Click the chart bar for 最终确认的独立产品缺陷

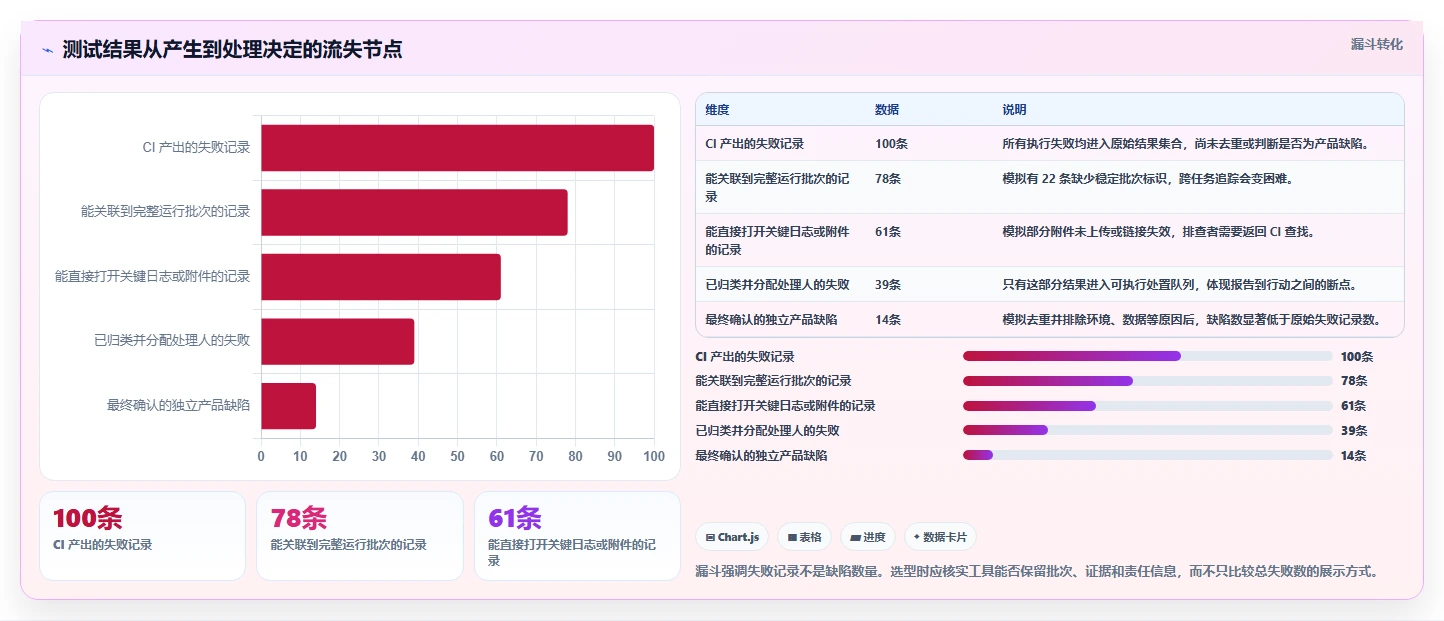point(288,406)
